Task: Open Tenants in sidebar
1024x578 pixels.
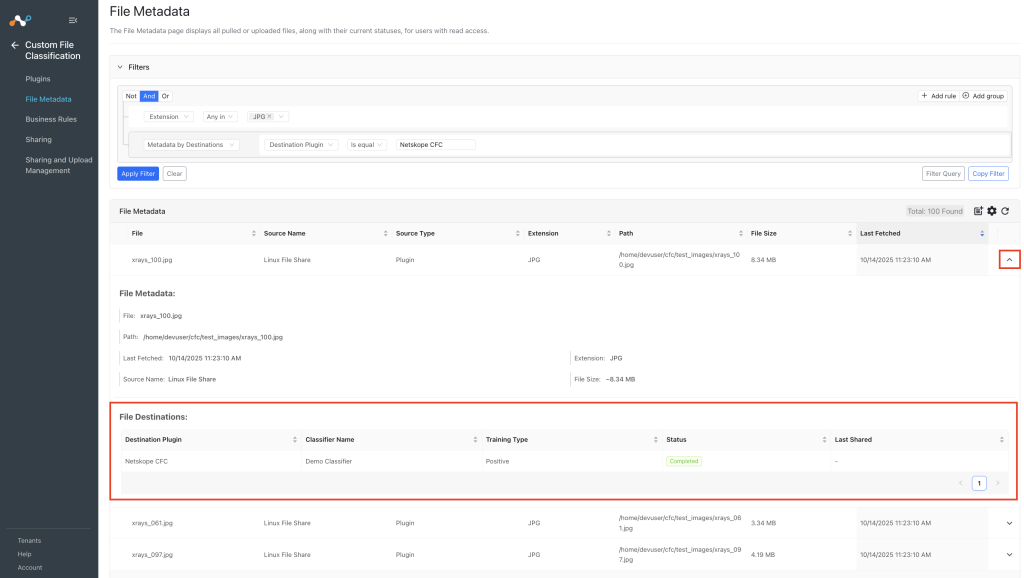Action: [x=29, y=541]
